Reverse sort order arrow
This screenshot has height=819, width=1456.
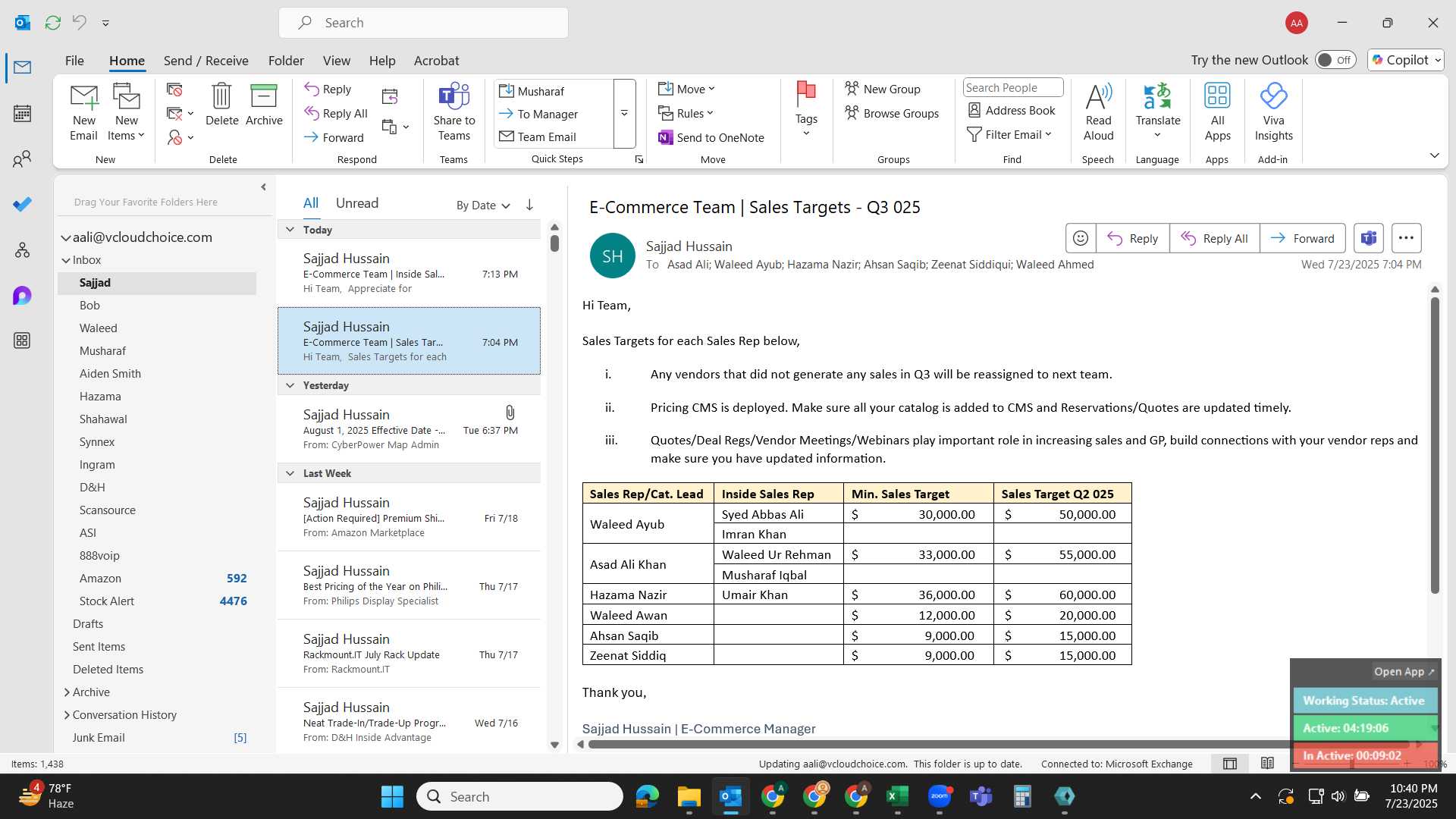click(529, 205)
